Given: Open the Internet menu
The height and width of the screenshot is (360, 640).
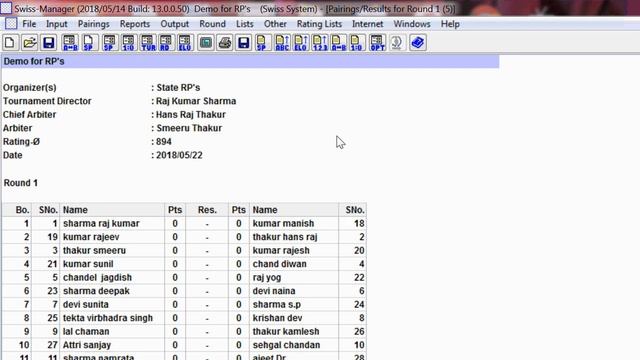Looking at the screenshot, I should [367, 24].
